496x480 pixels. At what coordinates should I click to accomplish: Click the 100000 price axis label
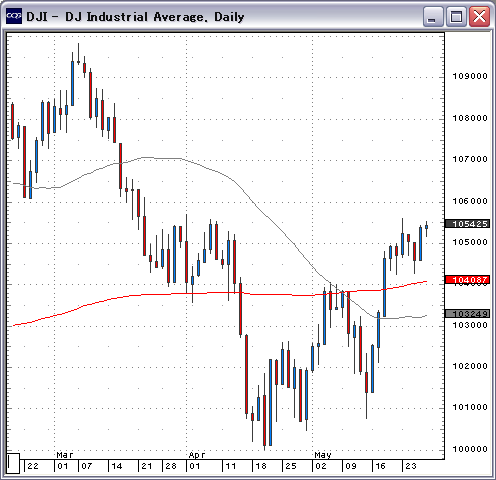(x=470, y=449)
